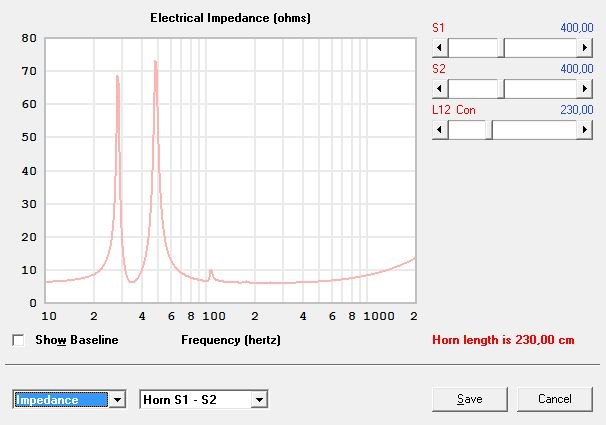606x425 pixels.
Task: Enable the Show Baseline checkbox
Action: point(19,340)
